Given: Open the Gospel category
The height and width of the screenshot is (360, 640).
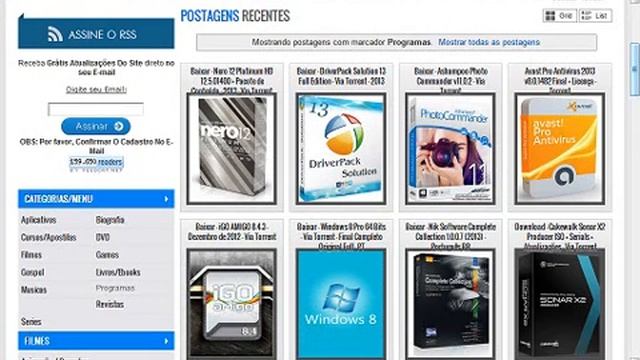Looking at the screenshot, I should [x=33, y=272].
